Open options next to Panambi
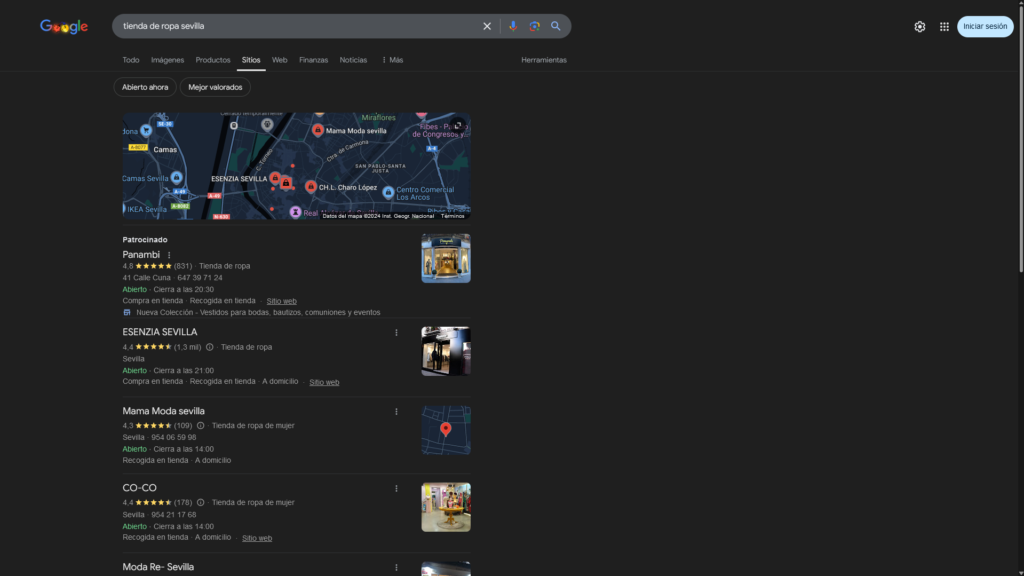This screenshot has width=1024, height=576. [x=169, y=255]
